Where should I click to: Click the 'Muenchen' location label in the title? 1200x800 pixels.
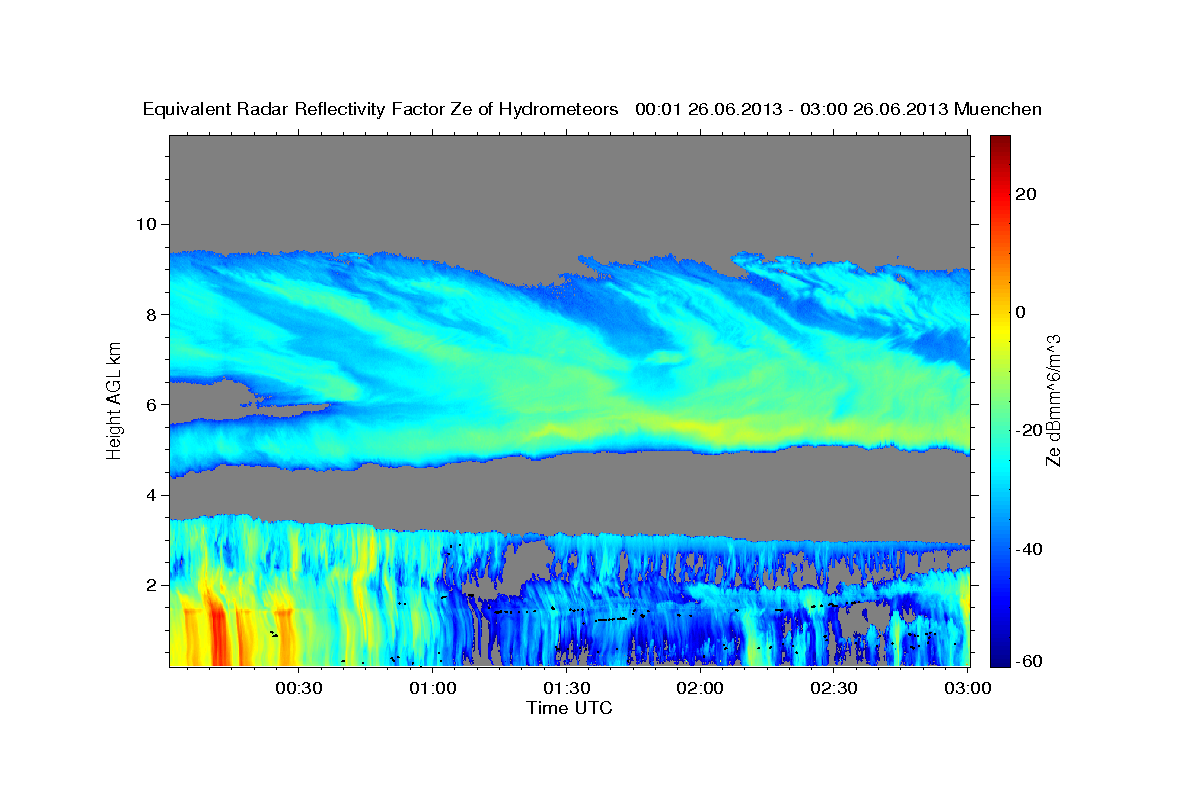(x=998, y=109)
